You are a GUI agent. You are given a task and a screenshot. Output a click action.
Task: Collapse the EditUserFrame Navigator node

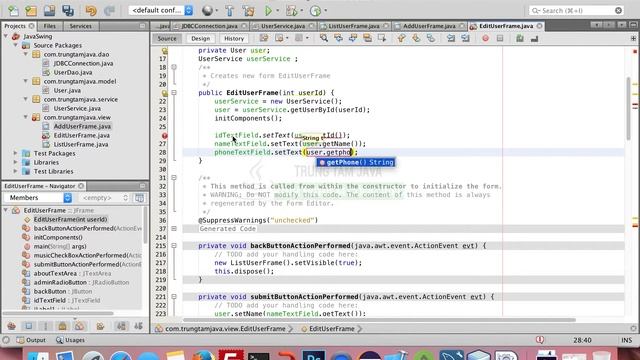point(6,210)
